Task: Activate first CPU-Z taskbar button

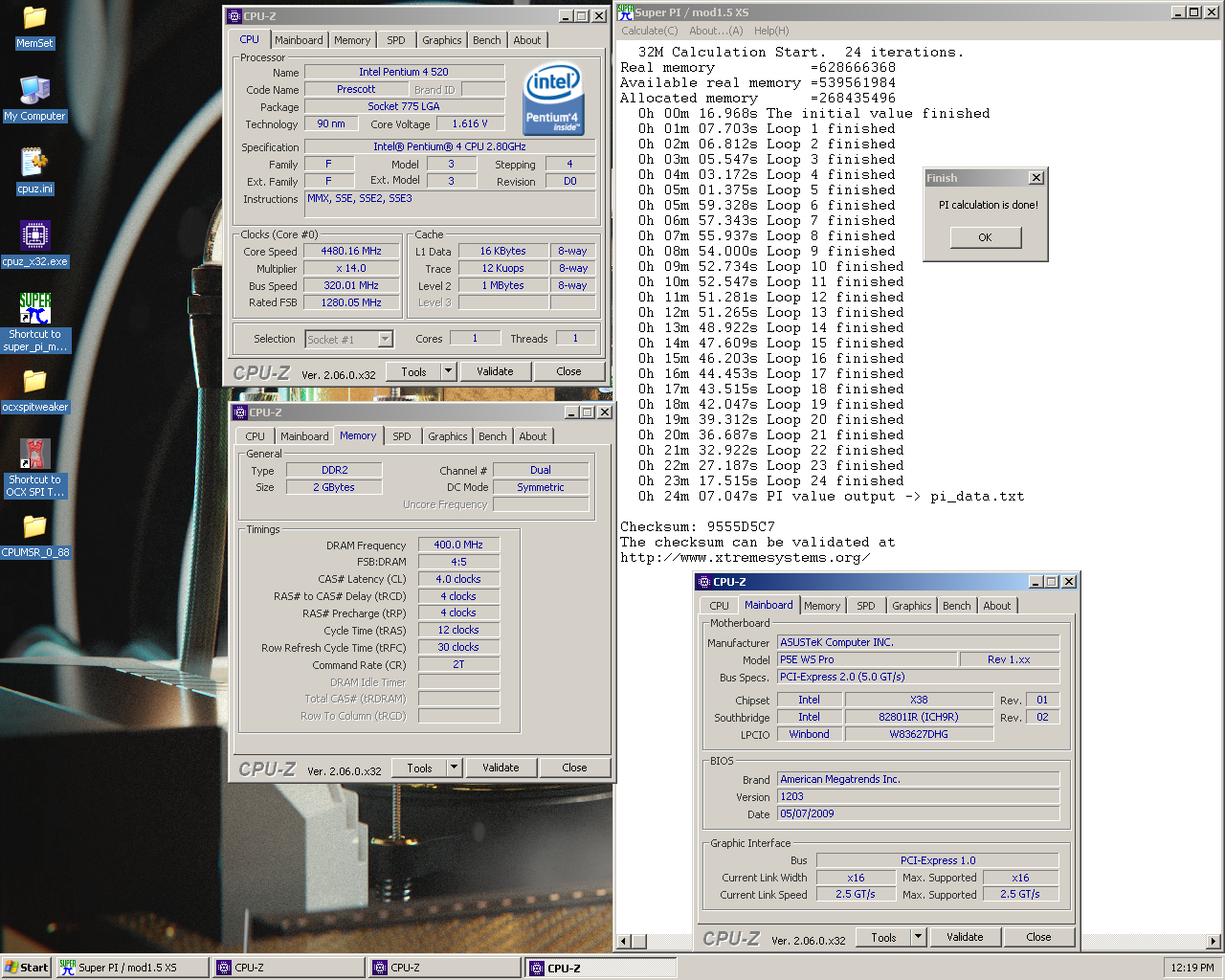Action: click(288, 968)
